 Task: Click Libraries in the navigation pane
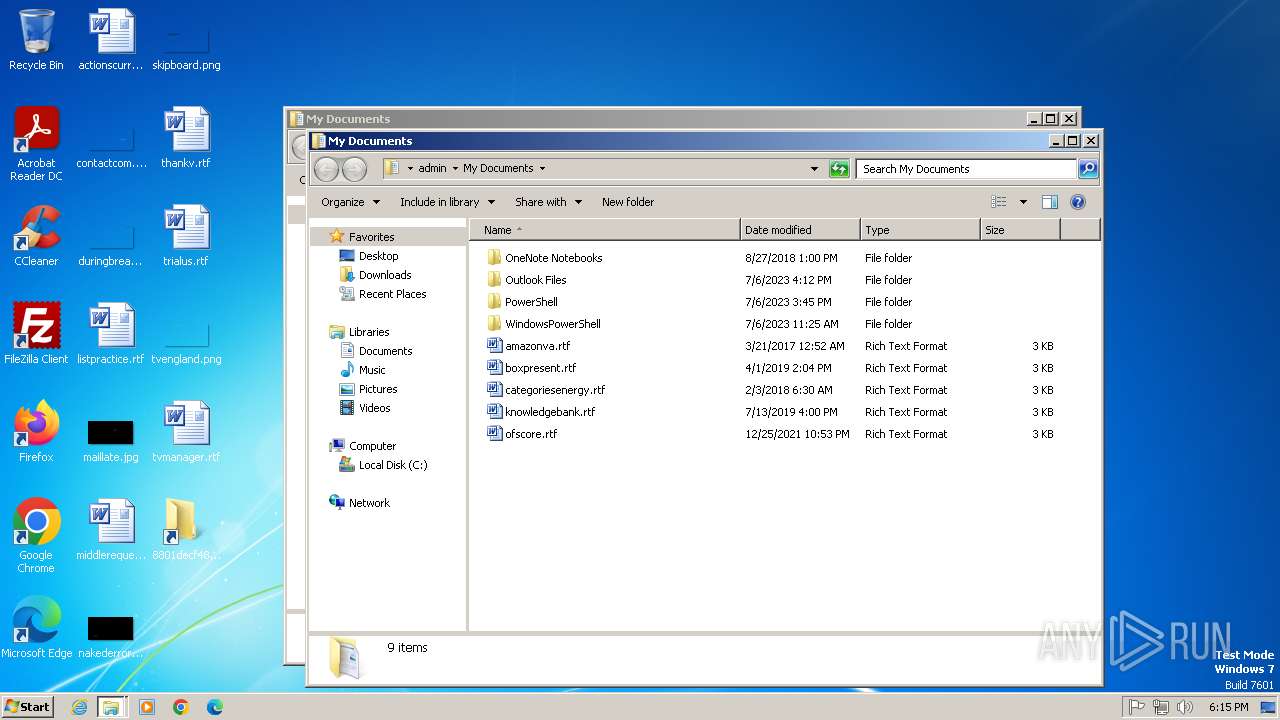[x=369, y=332]
